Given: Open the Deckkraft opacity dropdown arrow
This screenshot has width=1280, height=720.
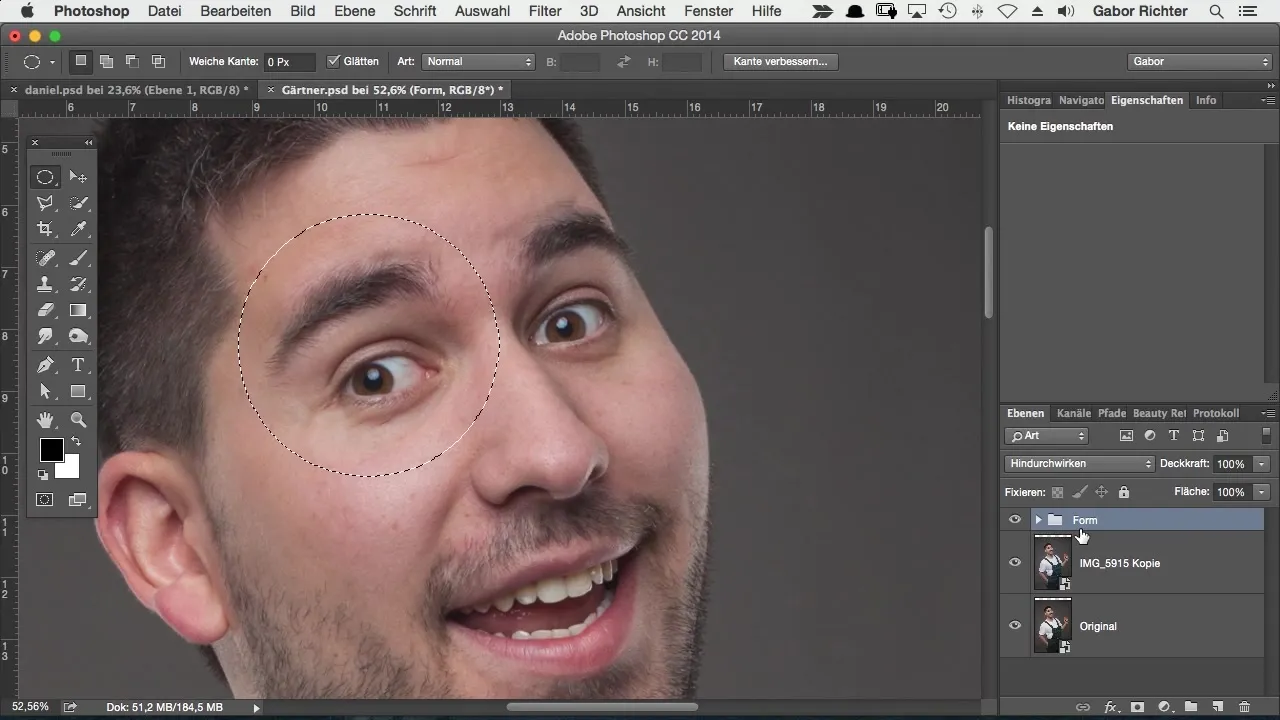Looking at the screenshot, I should pyautogui.click(x=1262, y=464).
